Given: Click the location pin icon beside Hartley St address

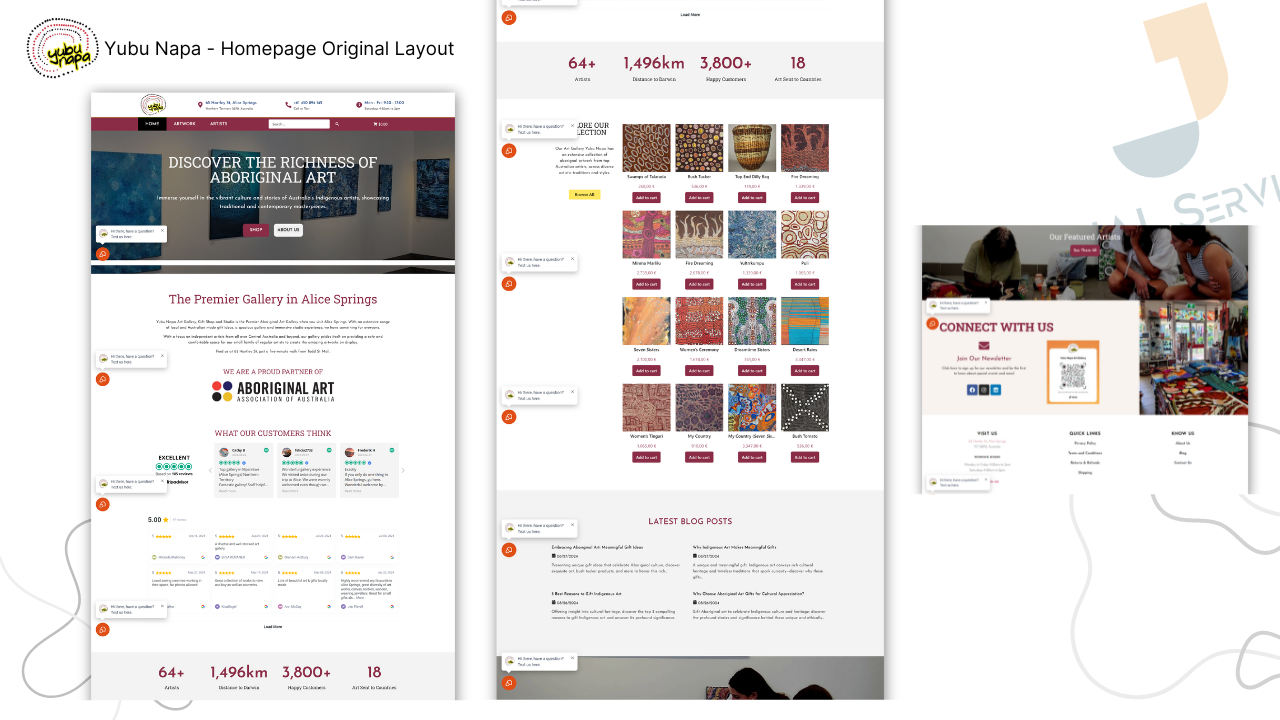Looking at the screenshot, I should point(200,104).
